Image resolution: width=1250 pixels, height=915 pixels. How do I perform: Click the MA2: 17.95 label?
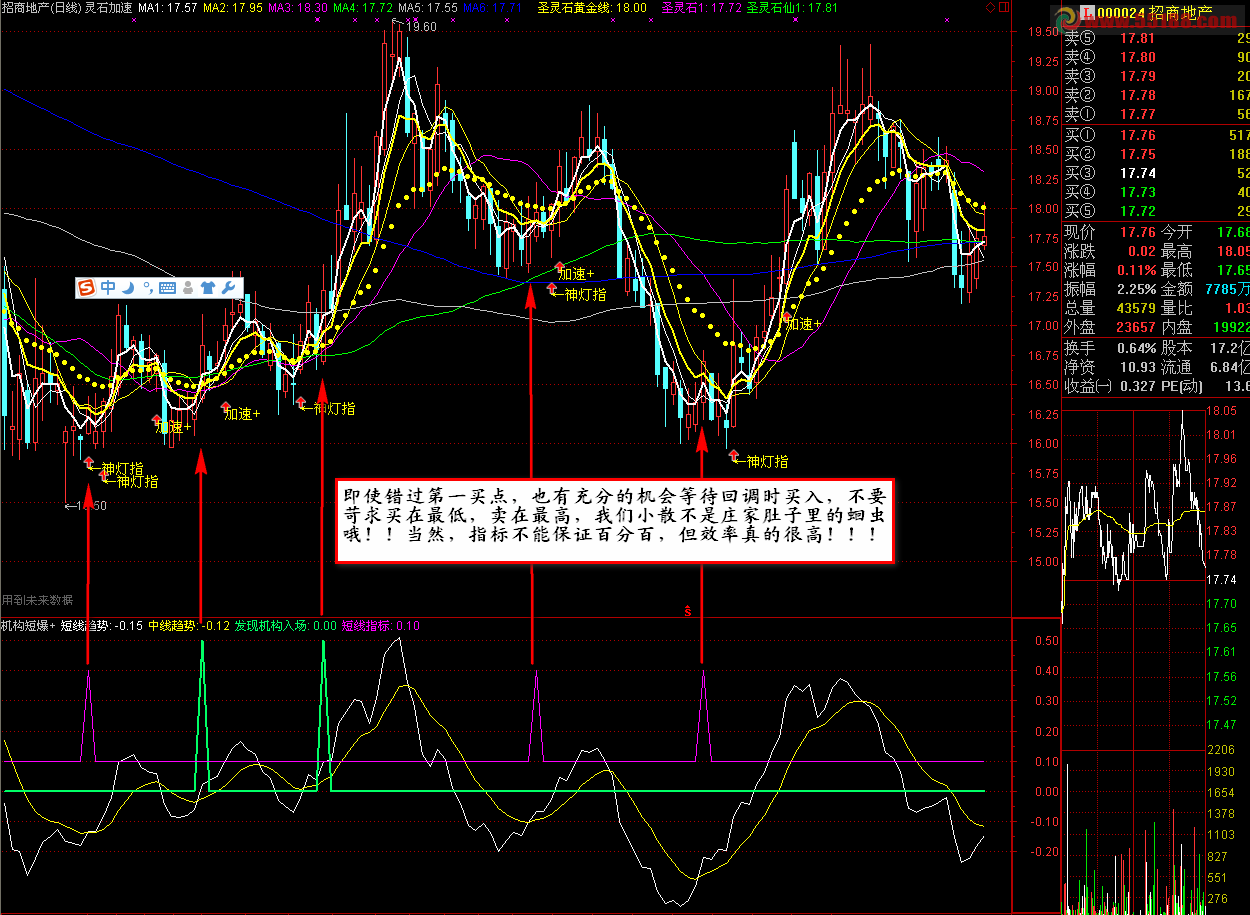tap(232, 7)
